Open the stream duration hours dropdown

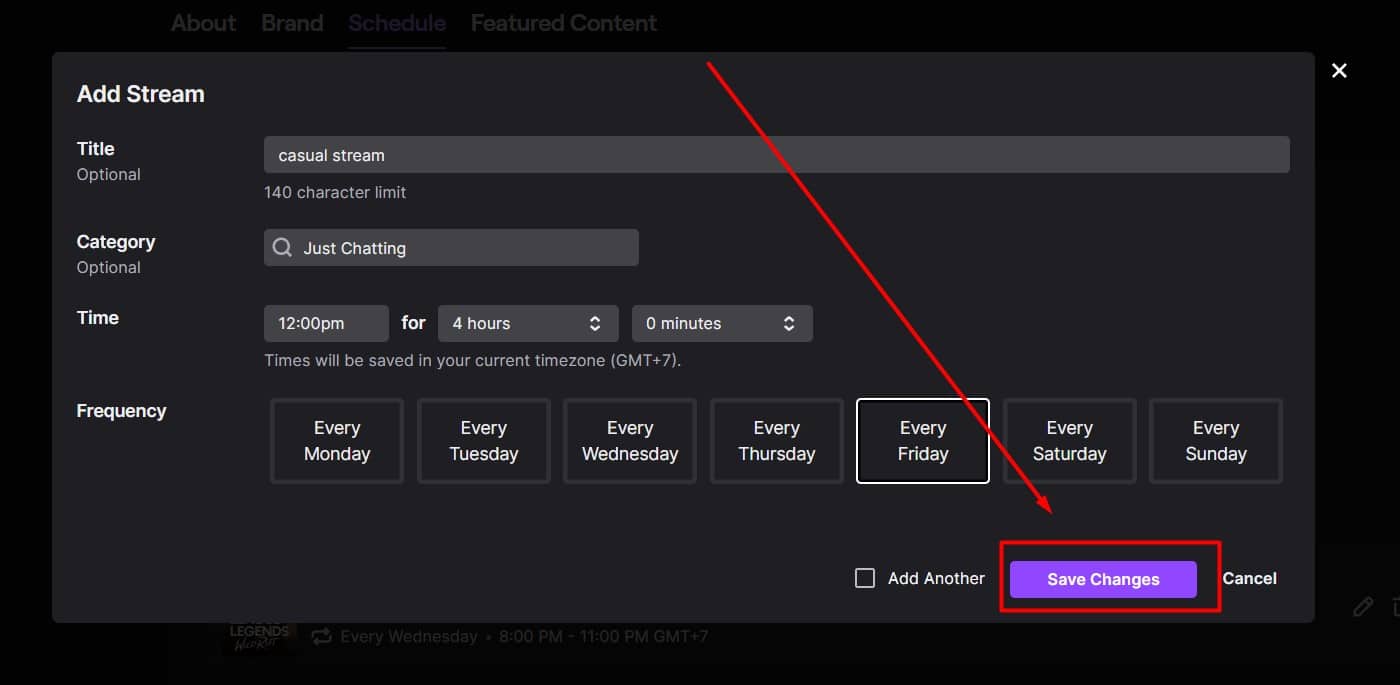[528, 323]
